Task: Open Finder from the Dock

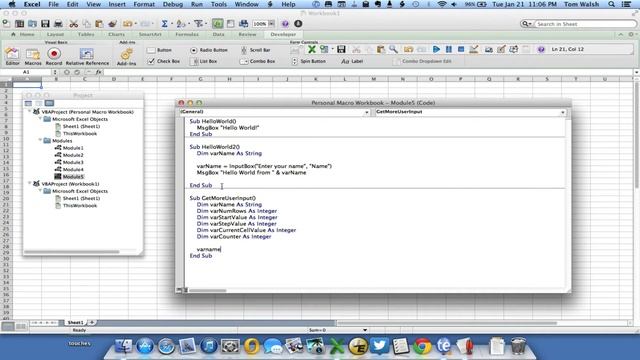Action: pos(124,346)
